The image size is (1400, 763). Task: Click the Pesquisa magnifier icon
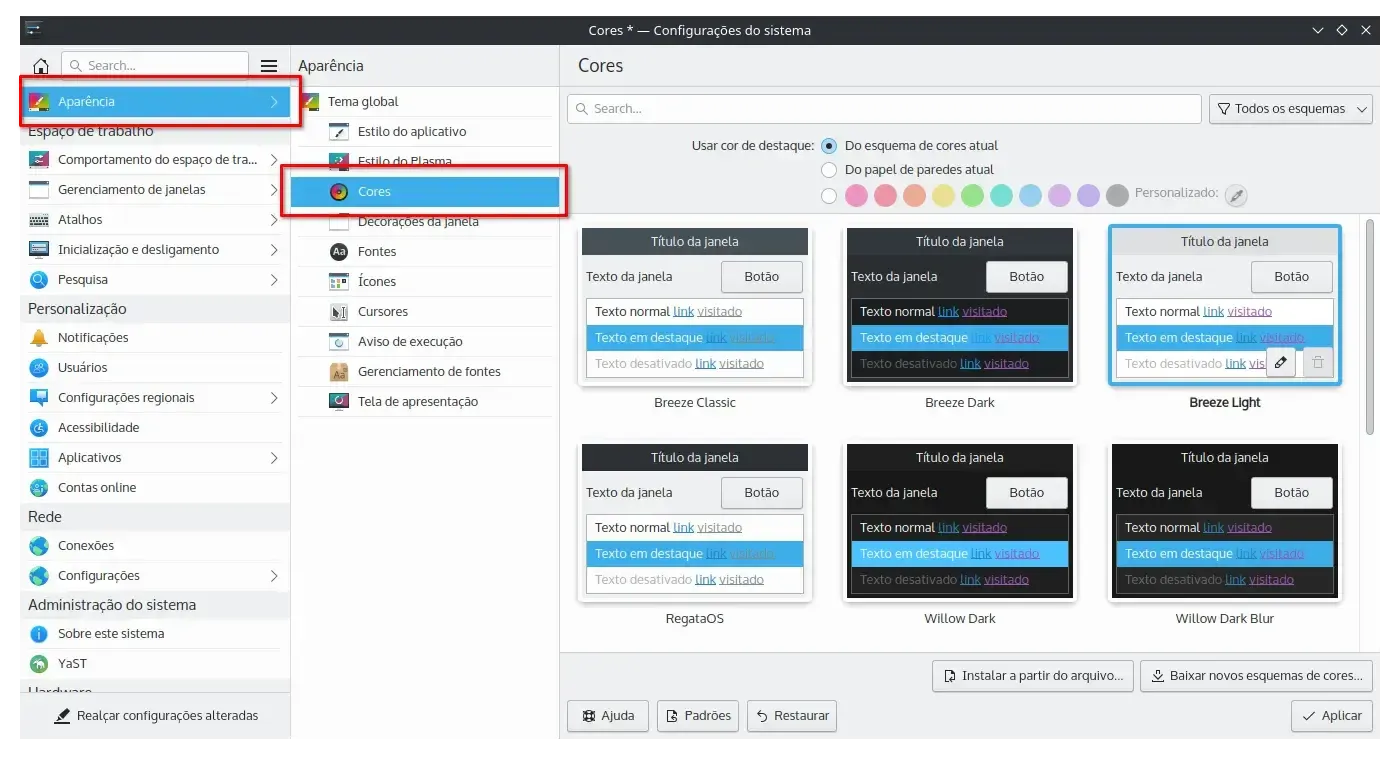tap(39, 280)
